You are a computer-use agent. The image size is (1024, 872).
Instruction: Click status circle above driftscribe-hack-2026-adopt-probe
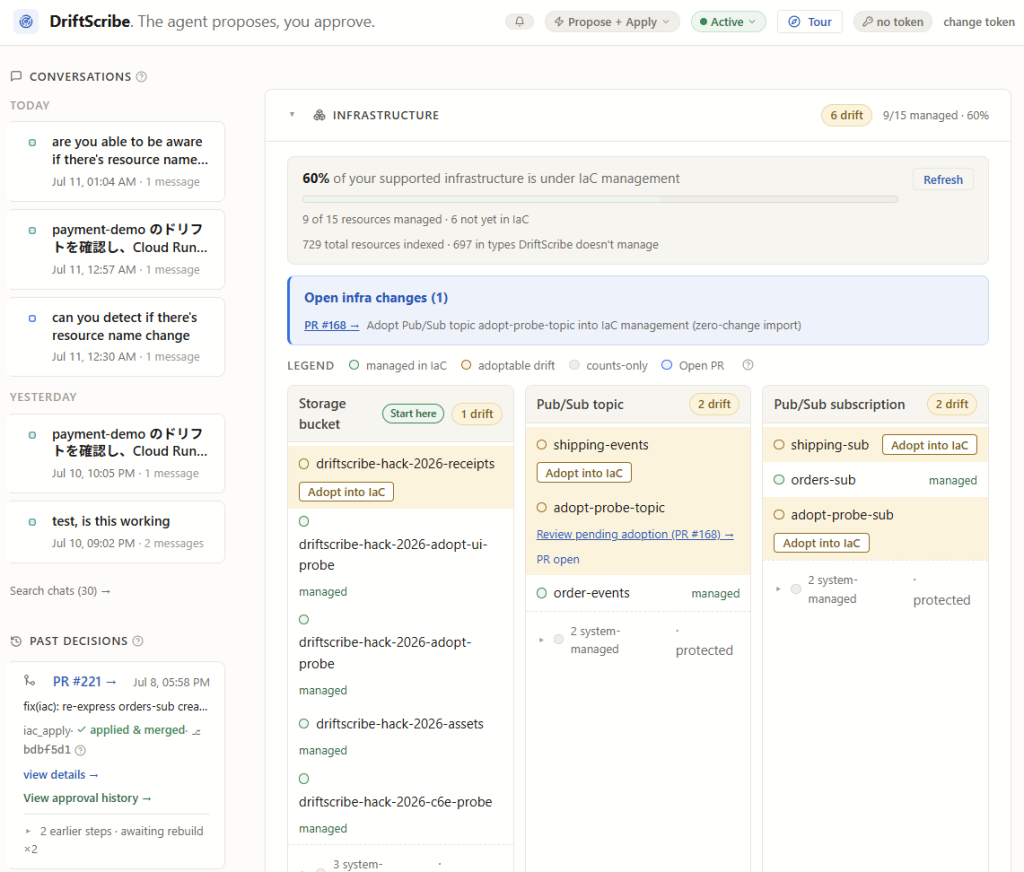(304, 619)
